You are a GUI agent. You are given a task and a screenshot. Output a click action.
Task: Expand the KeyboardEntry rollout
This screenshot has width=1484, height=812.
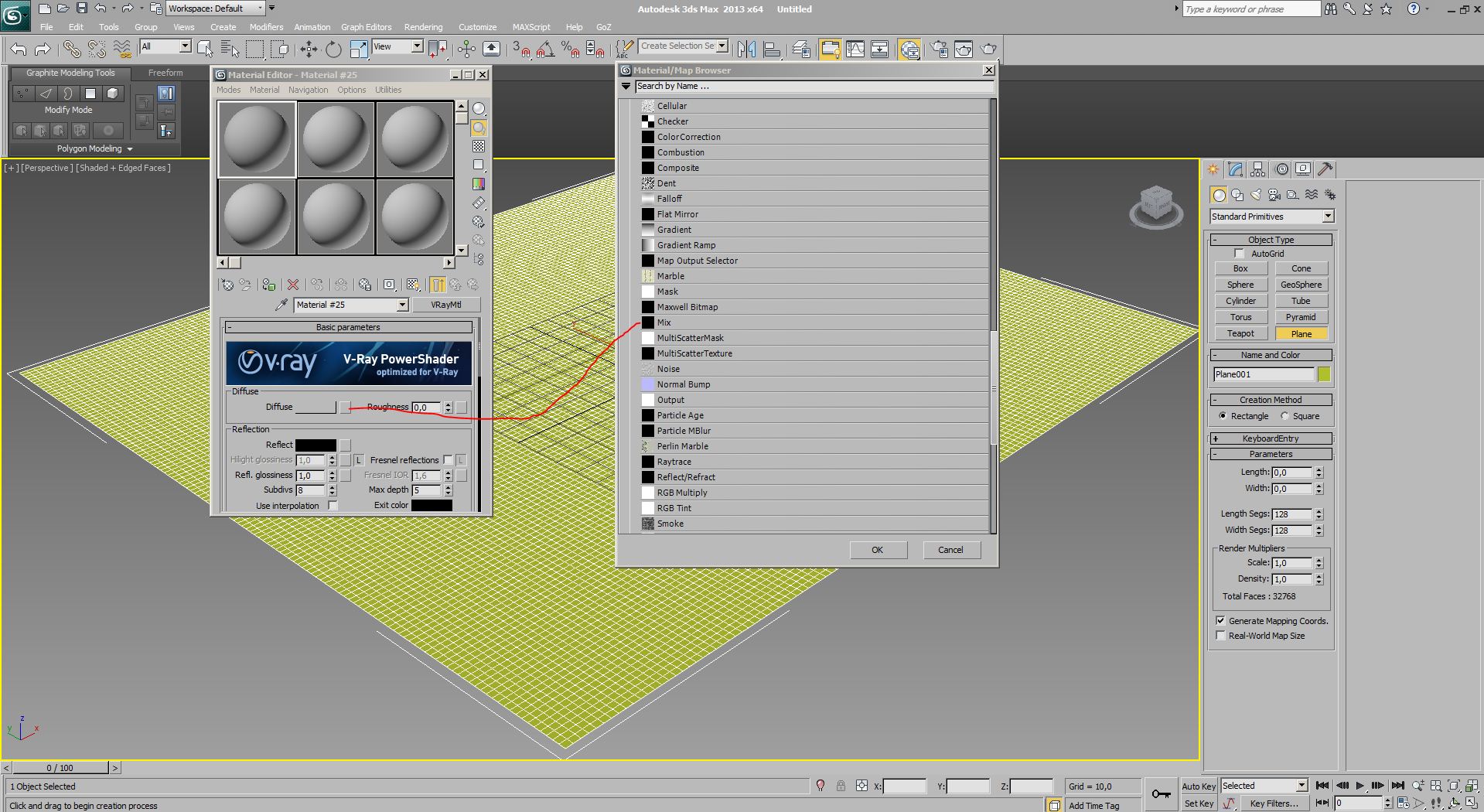pos(1271,438)
